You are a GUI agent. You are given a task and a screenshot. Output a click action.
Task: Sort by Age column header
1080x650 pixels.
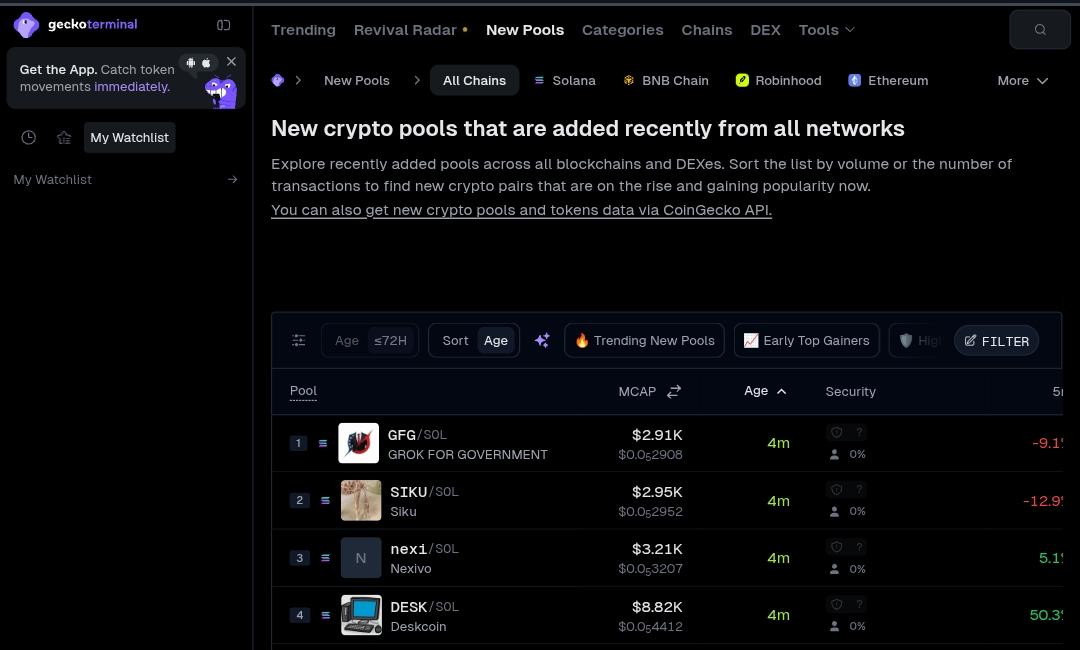pyautogui.click(x=765, y=391)
